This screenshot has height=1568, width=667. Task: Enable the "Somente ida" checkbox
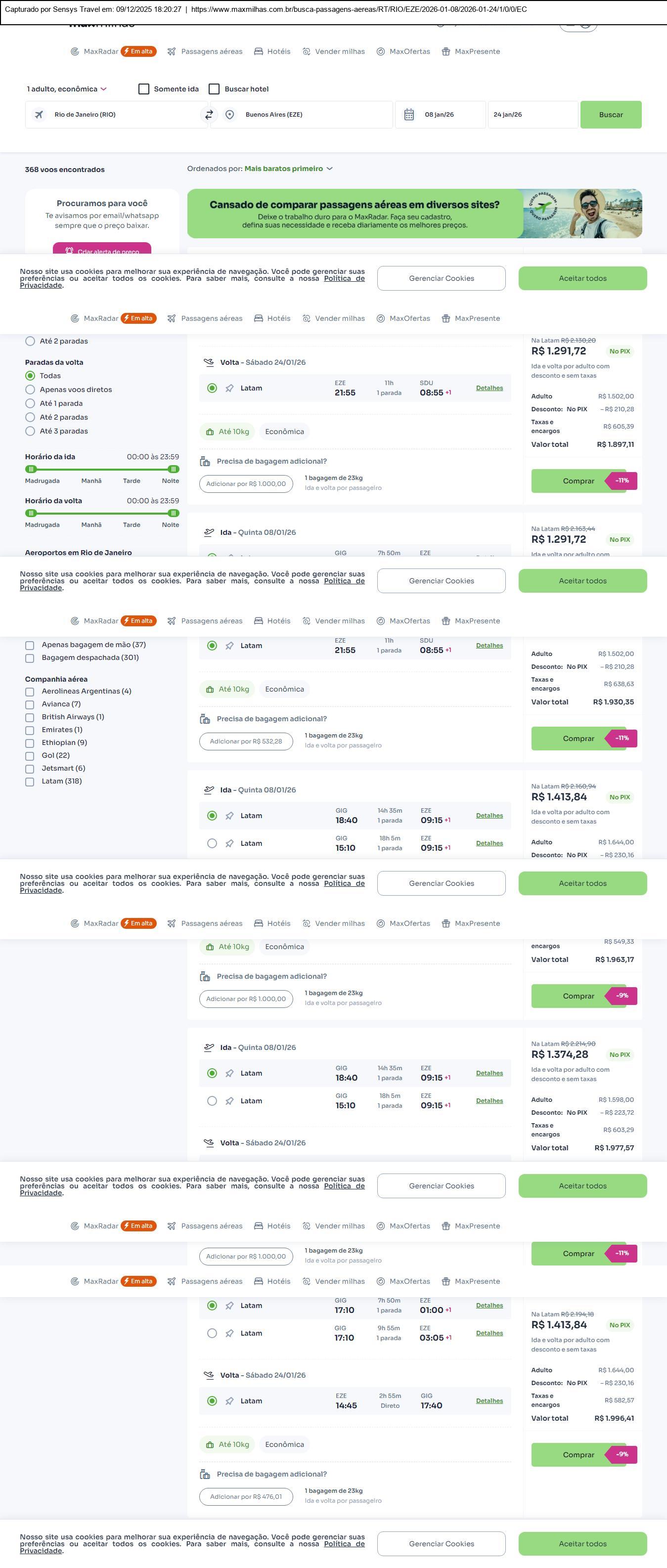pos(144,89)
